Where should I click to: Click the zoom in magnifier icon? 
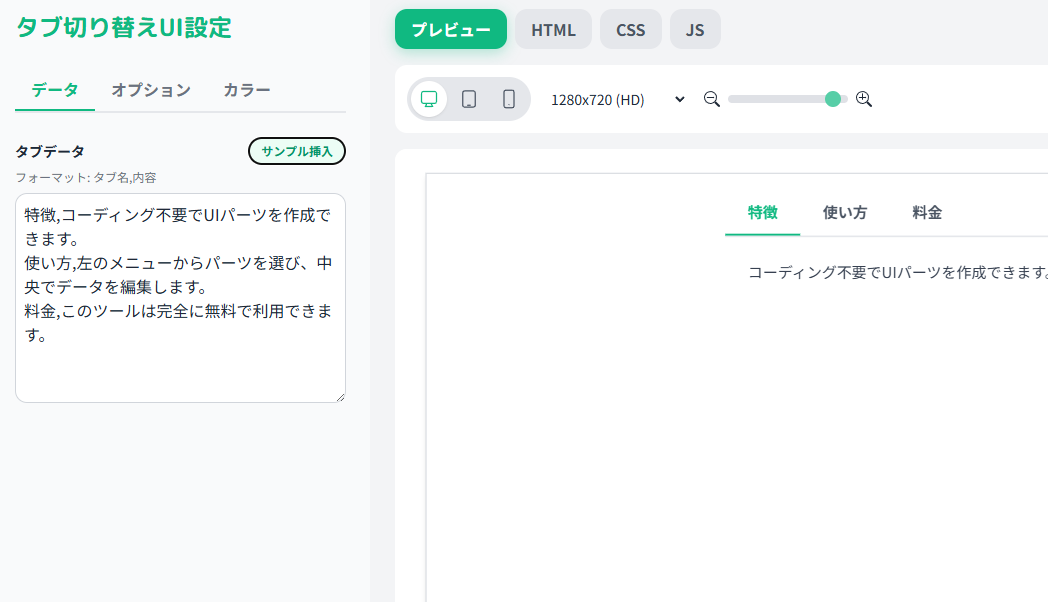[864, 99]
